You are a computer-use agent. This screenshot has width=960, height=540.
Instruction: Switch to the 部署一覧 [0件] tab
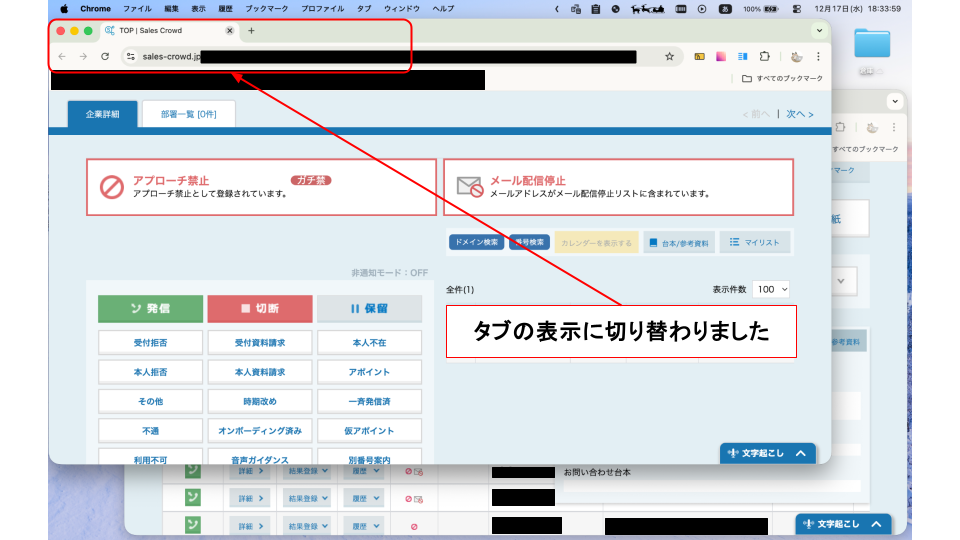(x=188, y=114)
